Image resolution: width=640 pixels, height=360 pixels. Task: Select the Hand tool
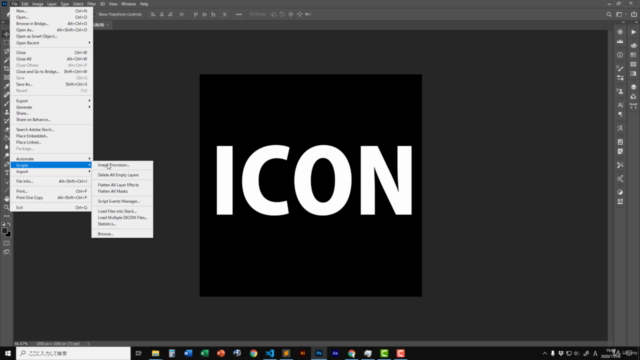point(6,198)
